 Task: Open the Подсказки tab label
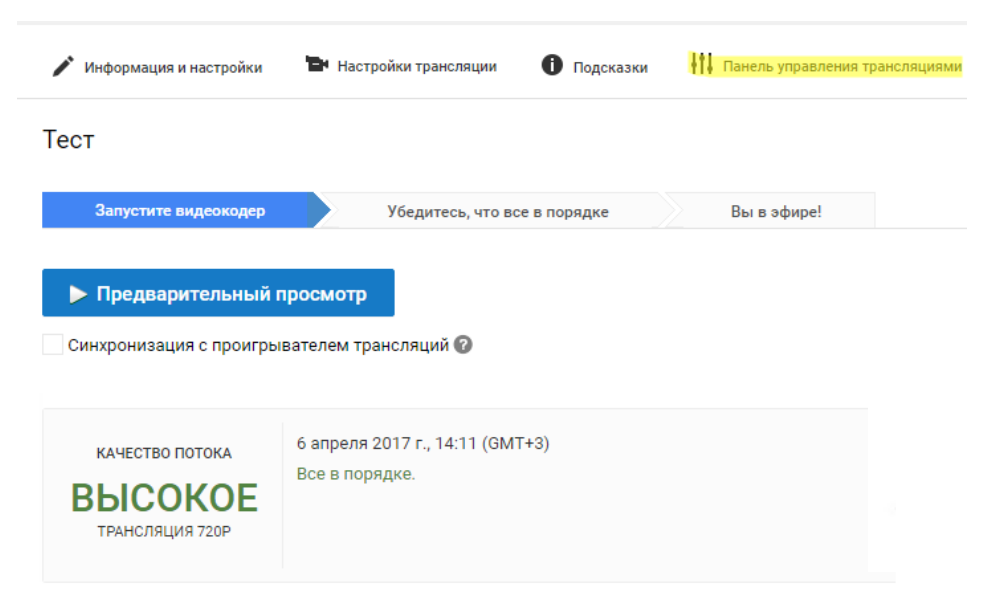pyautogui.click(x=610, y=68)
